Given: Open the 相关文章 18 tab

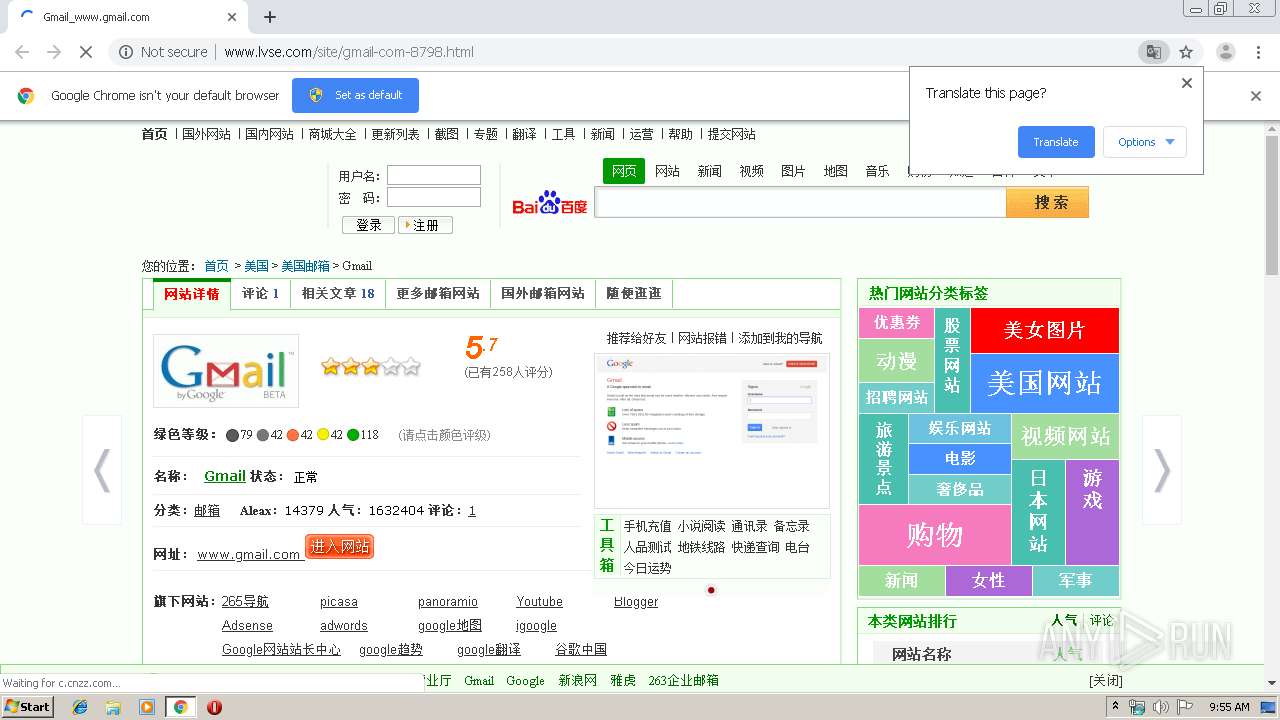Looking at the screenshot, I should coord(338,294).
